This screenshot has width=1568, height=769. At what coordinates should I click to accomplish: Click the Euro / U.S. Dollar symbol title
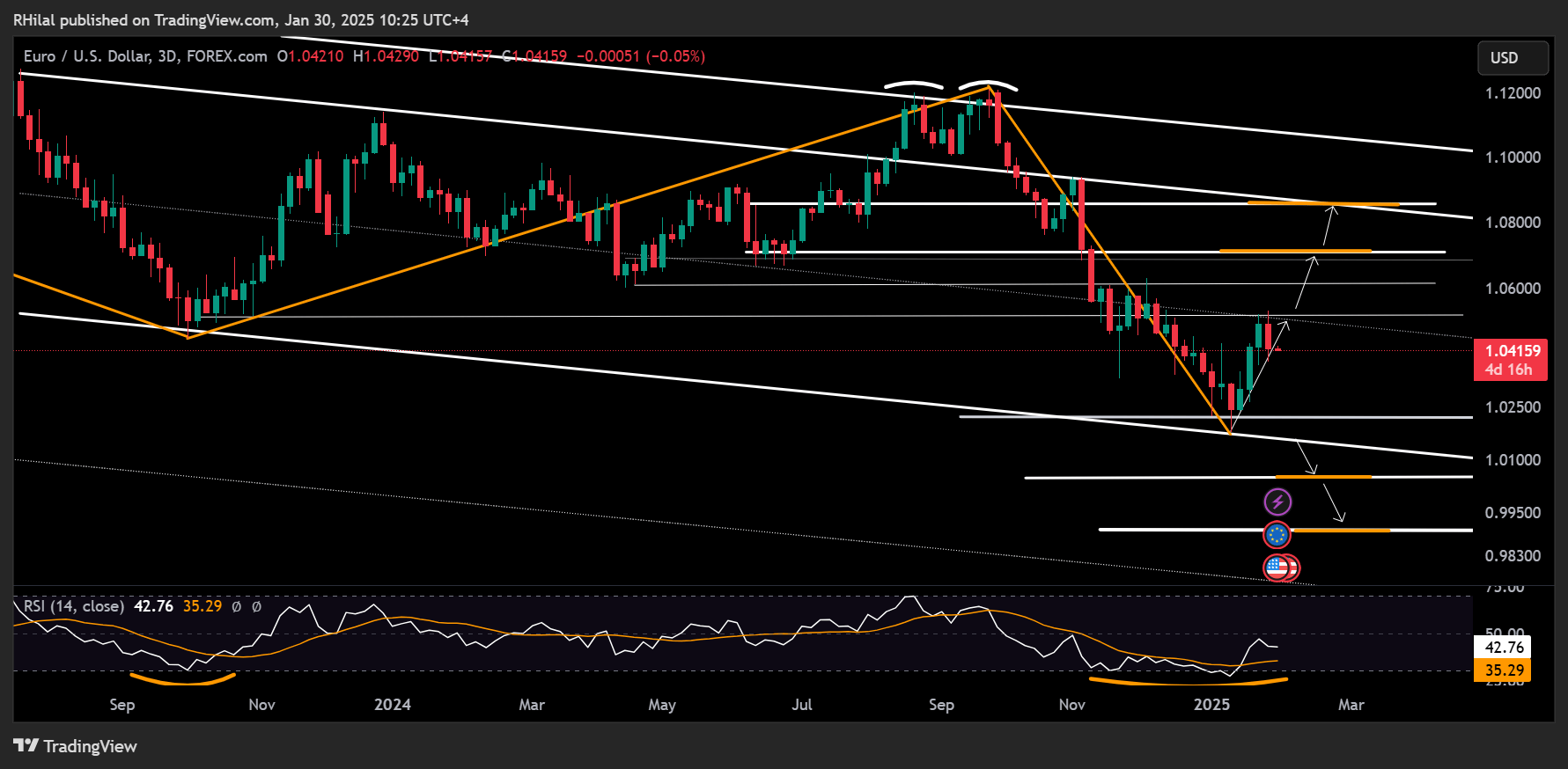(145, 56)
